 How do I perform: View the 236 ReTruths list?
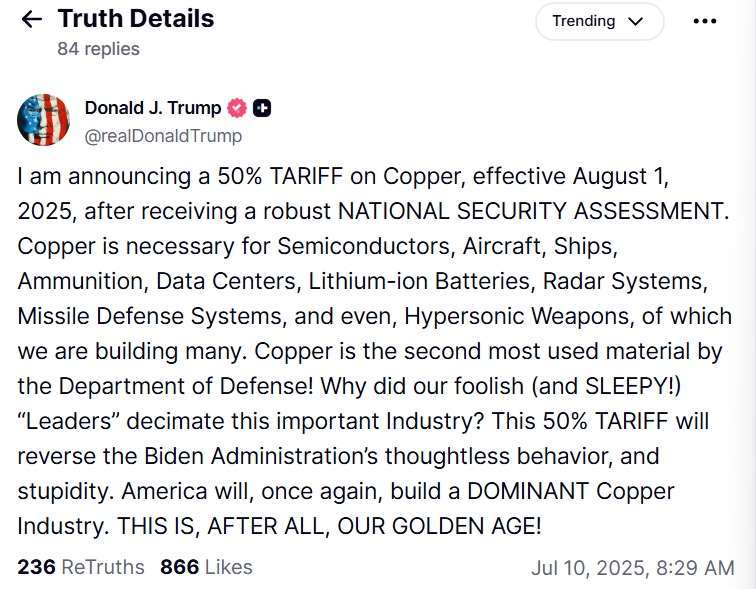pos(81,567)
